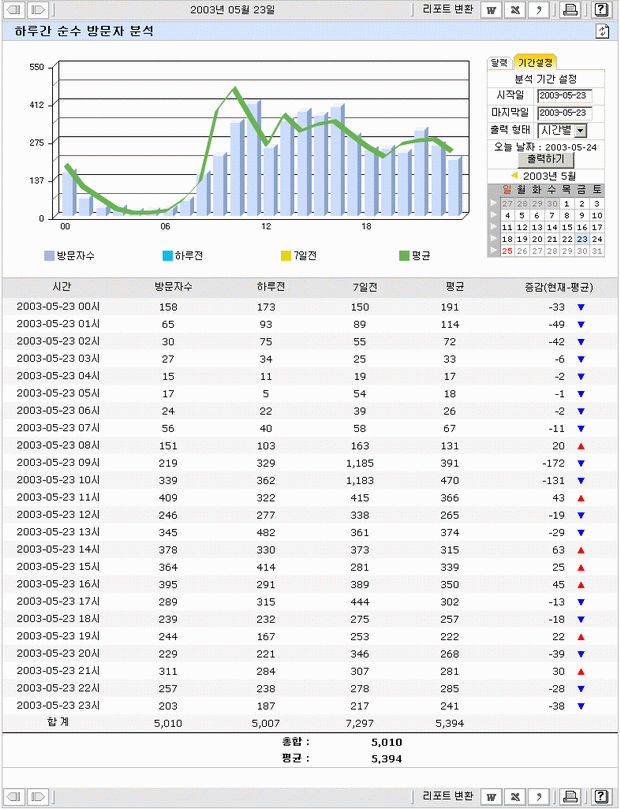Click the 증감(현재-평균) column header

coord(559,287)
